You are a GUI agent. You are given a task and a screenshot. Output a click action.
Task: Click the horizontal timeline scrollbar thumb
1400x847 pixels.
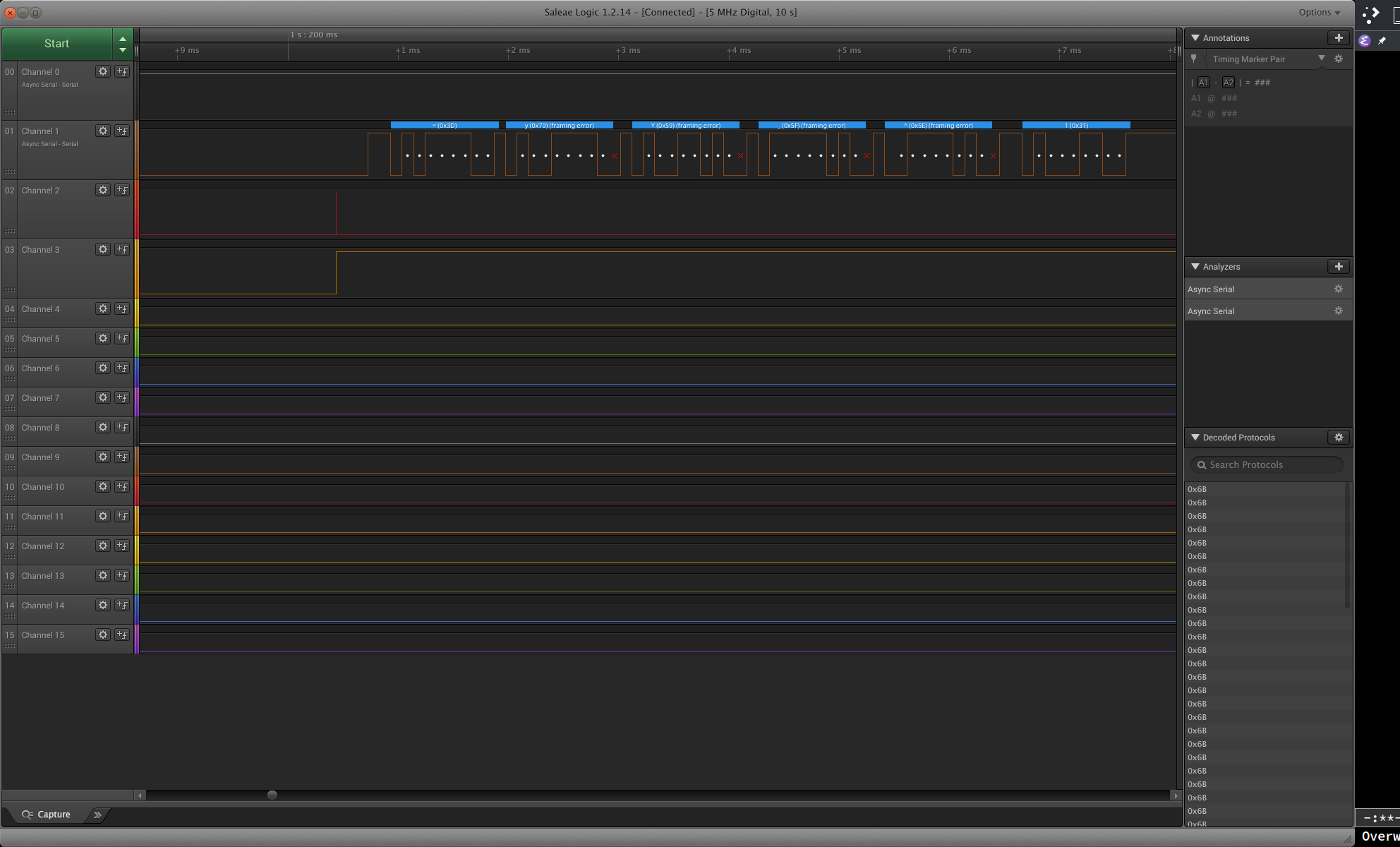tap(272, 795)
